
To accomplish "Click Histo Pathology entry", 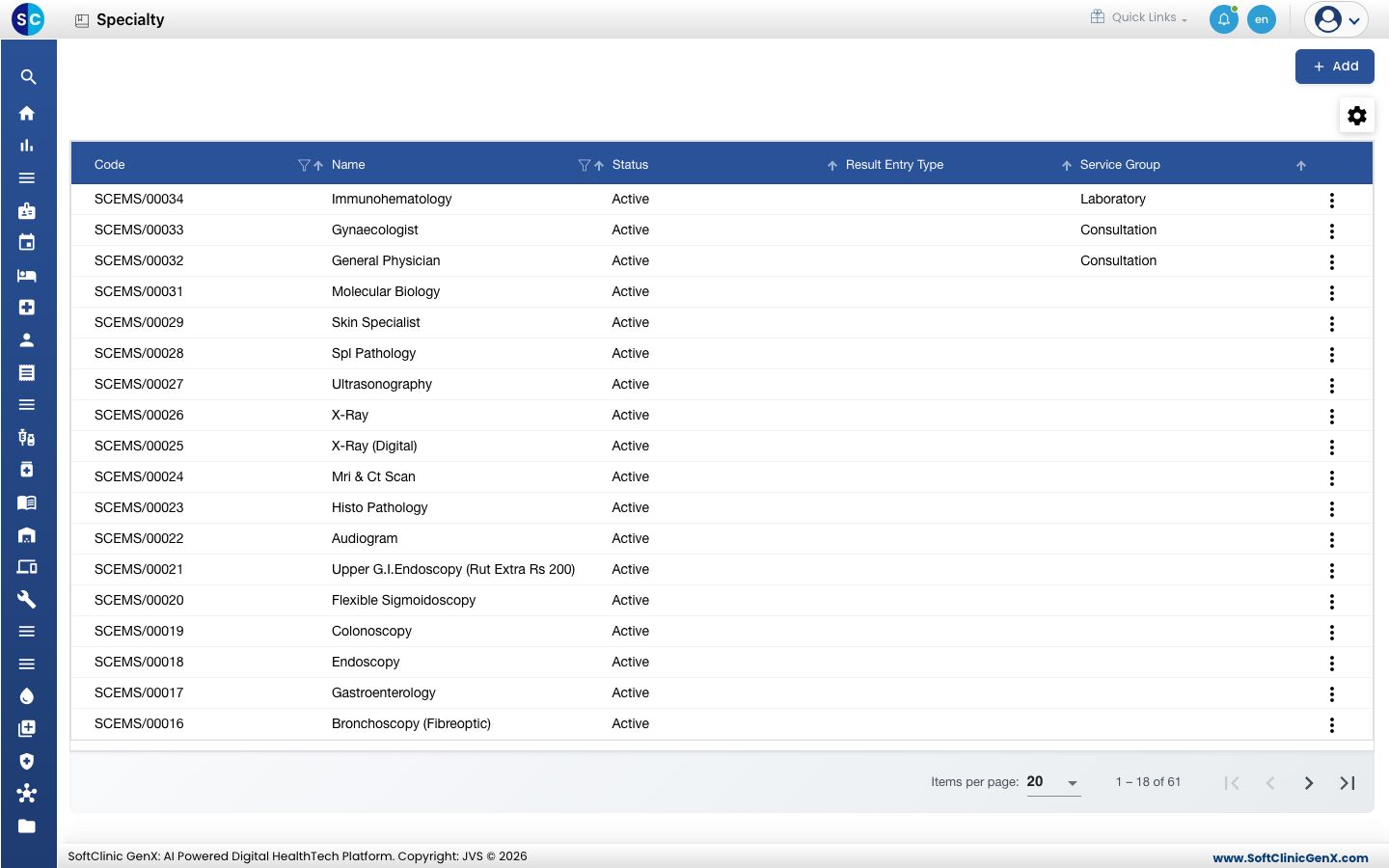I will point(379,507).
